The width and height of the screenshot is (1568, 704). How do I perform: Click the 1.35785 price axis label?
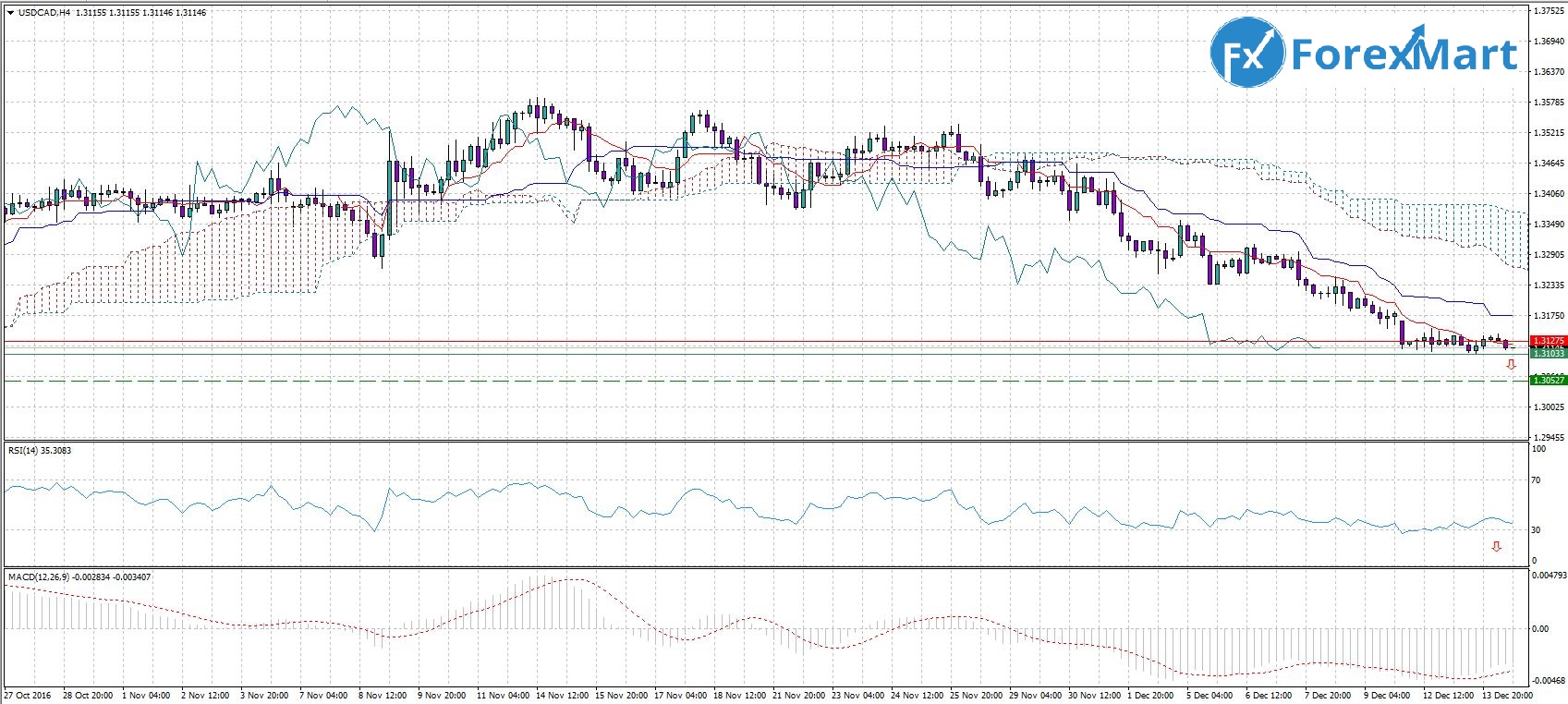click(x=1549, y=103)
